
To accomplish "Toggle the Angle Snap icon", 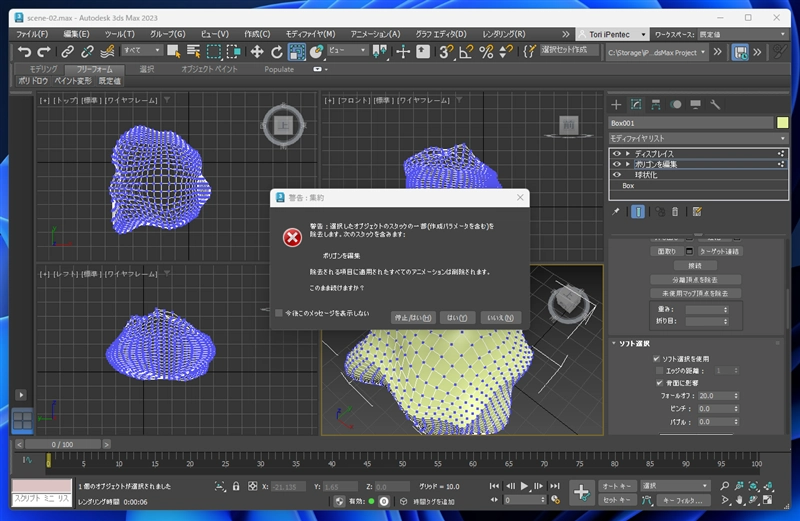I will click(466, 52).
